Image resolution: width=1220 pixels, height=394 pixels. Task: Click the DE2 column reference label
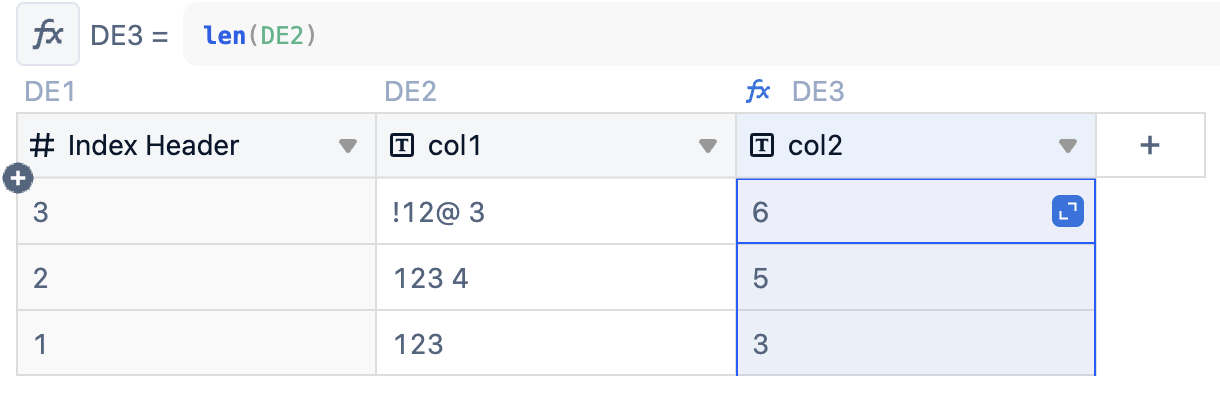[x=410, y=93]
